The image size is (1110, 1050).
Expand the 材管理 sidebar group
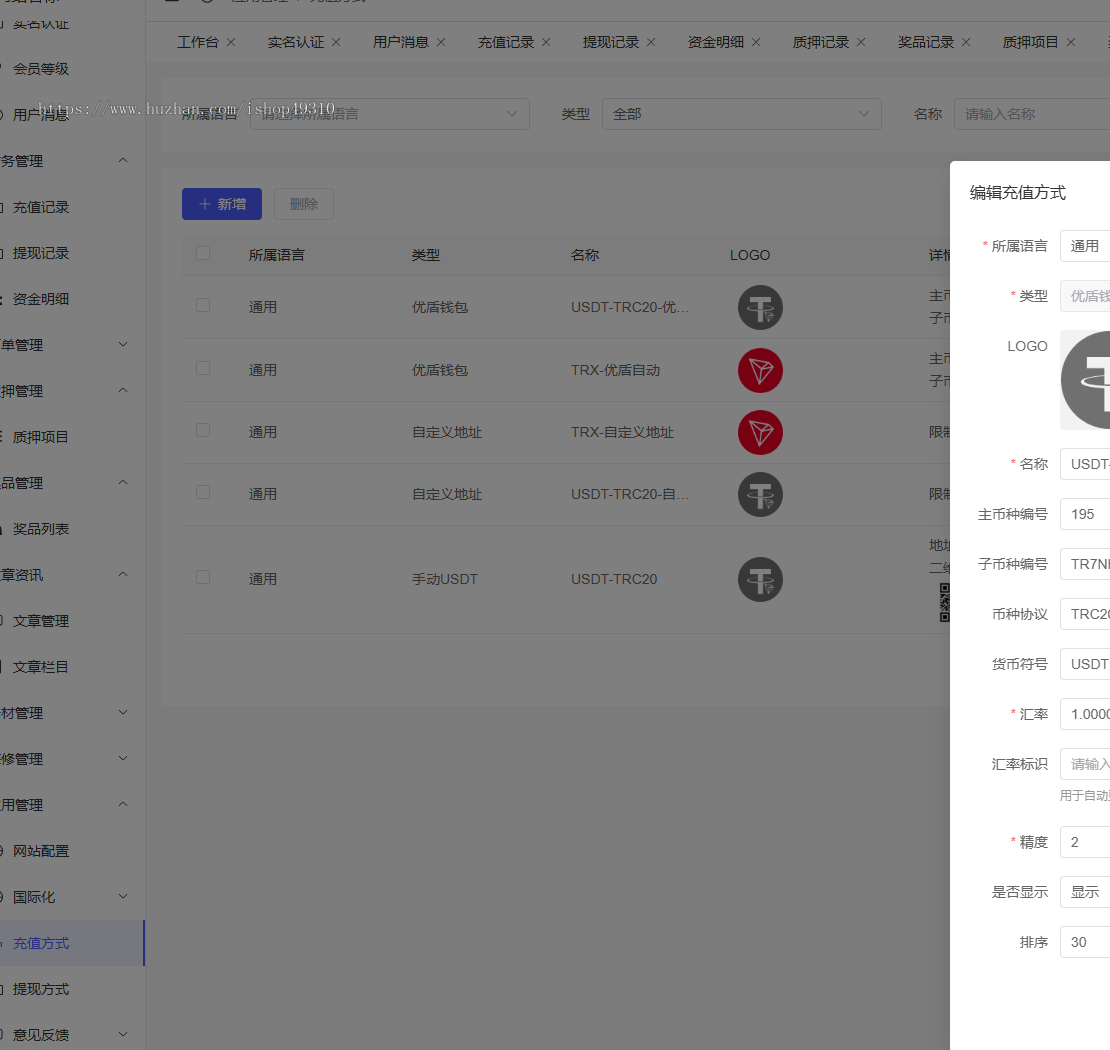tap(123, 712)
